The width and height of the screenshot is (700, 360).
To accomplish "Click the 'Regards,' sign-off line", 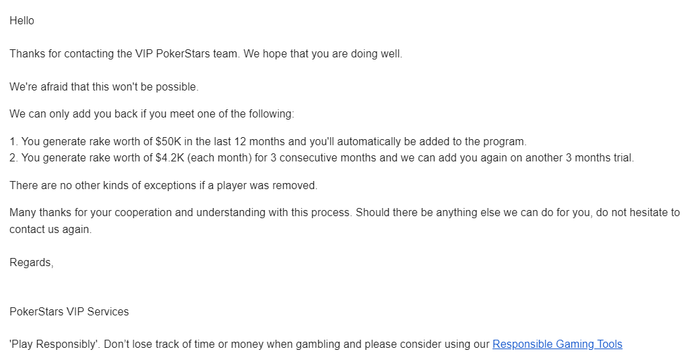I will (31, 263).
